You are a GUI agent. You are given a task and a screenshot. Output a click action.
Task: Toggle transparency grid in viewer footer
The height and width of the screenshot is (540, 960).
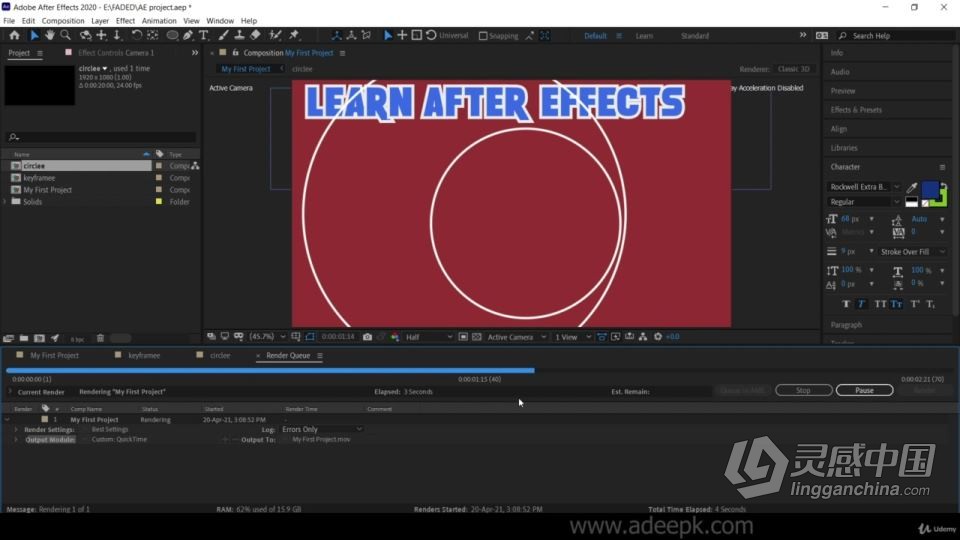click(476, 337)
